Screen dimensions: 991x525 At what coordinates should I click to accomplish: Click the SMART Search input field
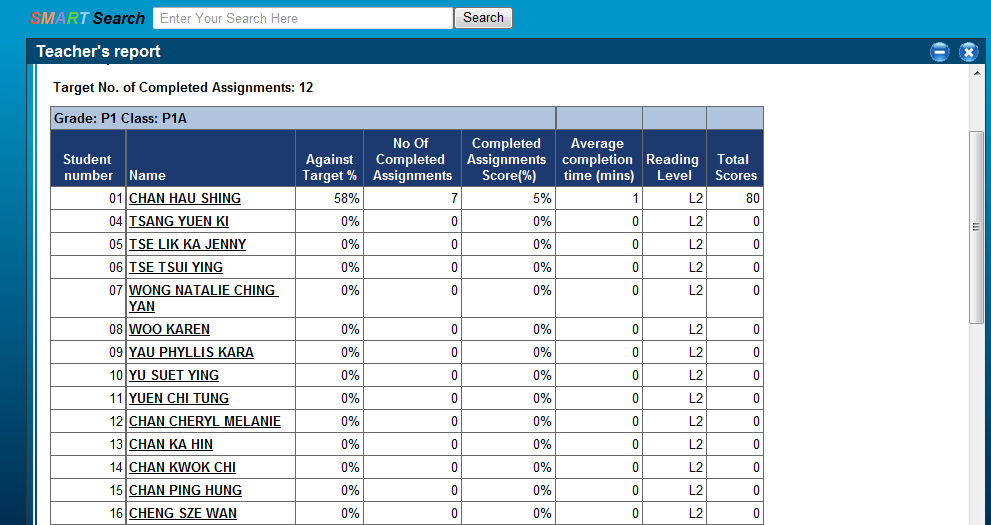303,18
